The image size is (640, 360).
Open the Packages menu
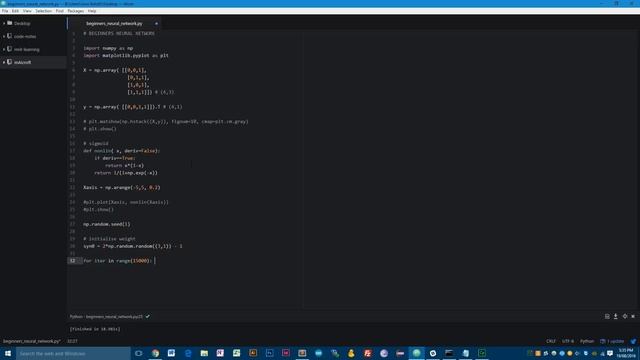76,11
